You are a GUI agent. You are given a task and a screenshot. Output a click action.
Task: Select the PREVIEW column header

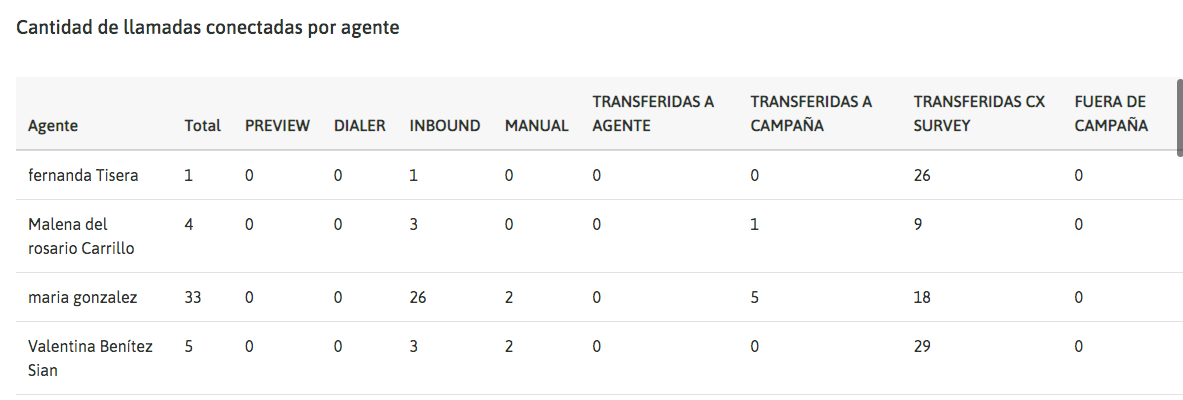[277, 126]
